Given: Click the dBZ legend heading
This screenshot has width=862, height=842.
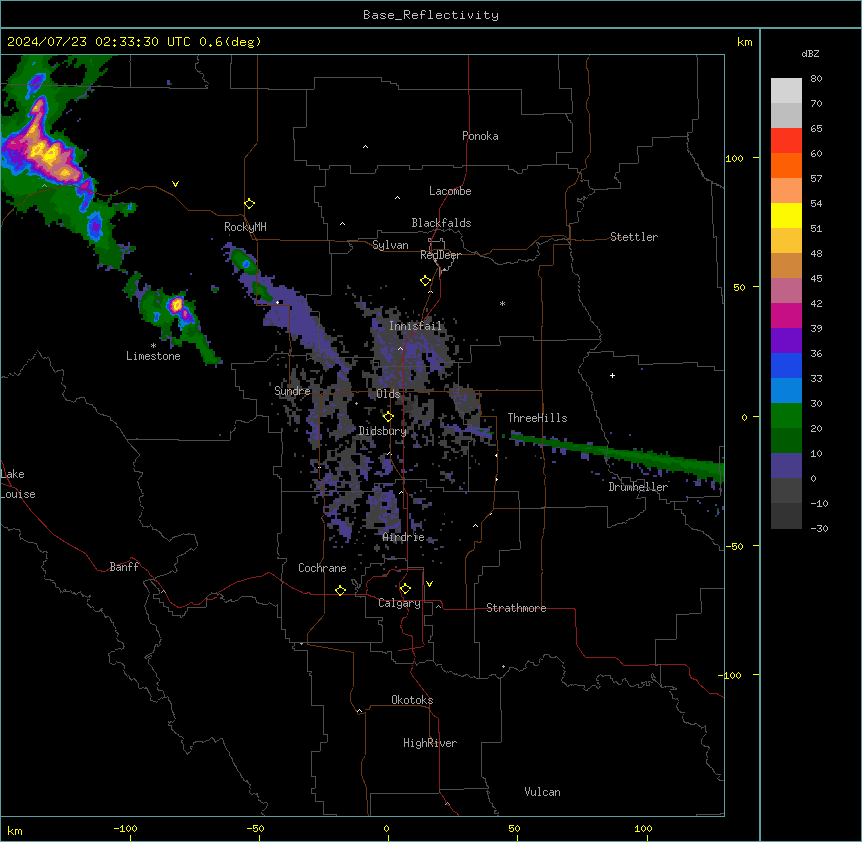Looking at the screenshot, I should tap(810, 53).
